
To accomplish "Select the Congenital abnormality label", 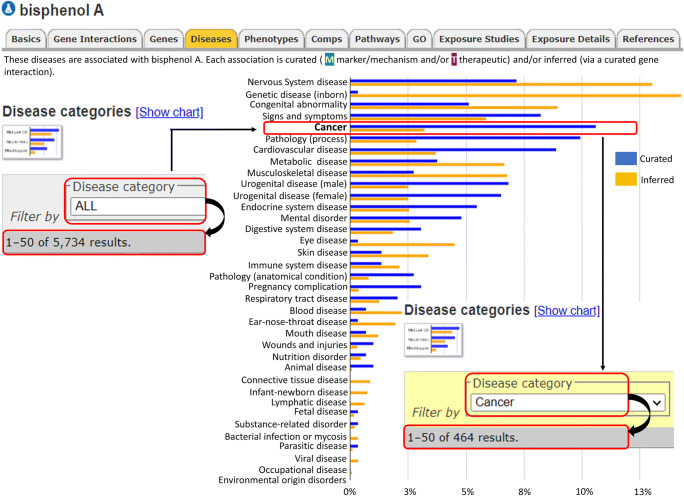I will (x=298, y=105).
